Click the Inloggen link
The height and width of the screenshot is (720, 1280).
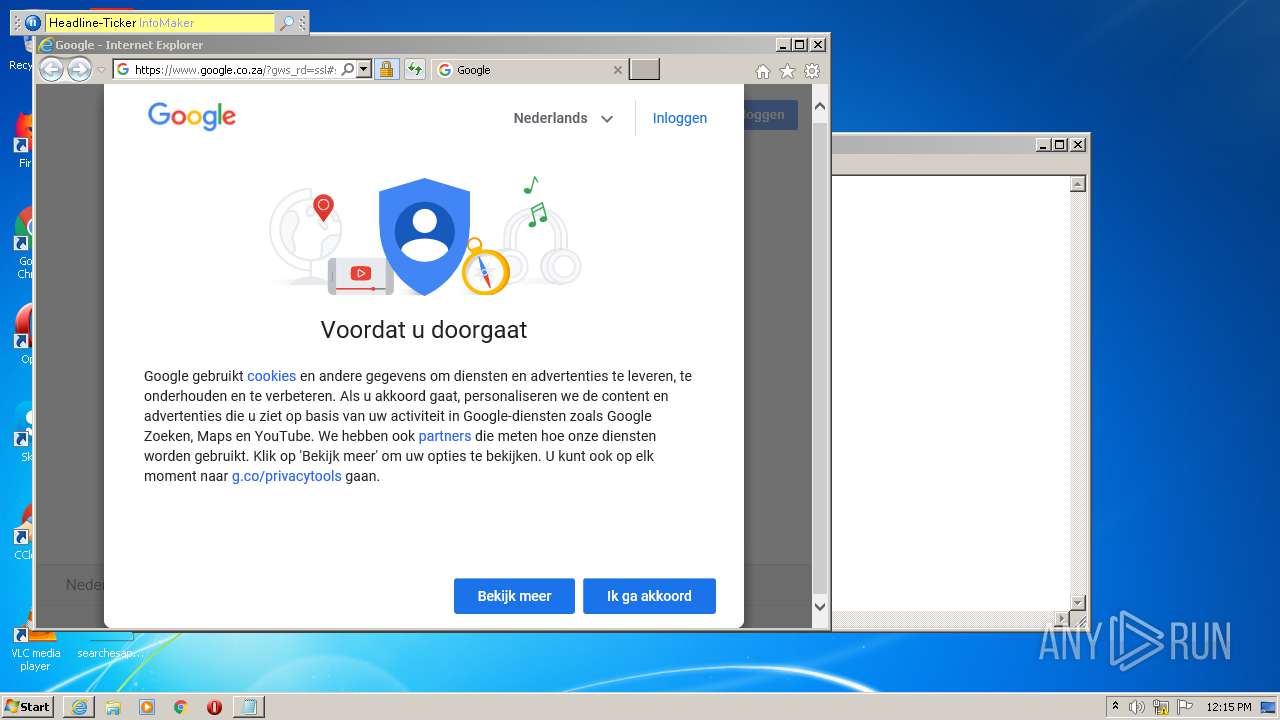coord(680,118)
